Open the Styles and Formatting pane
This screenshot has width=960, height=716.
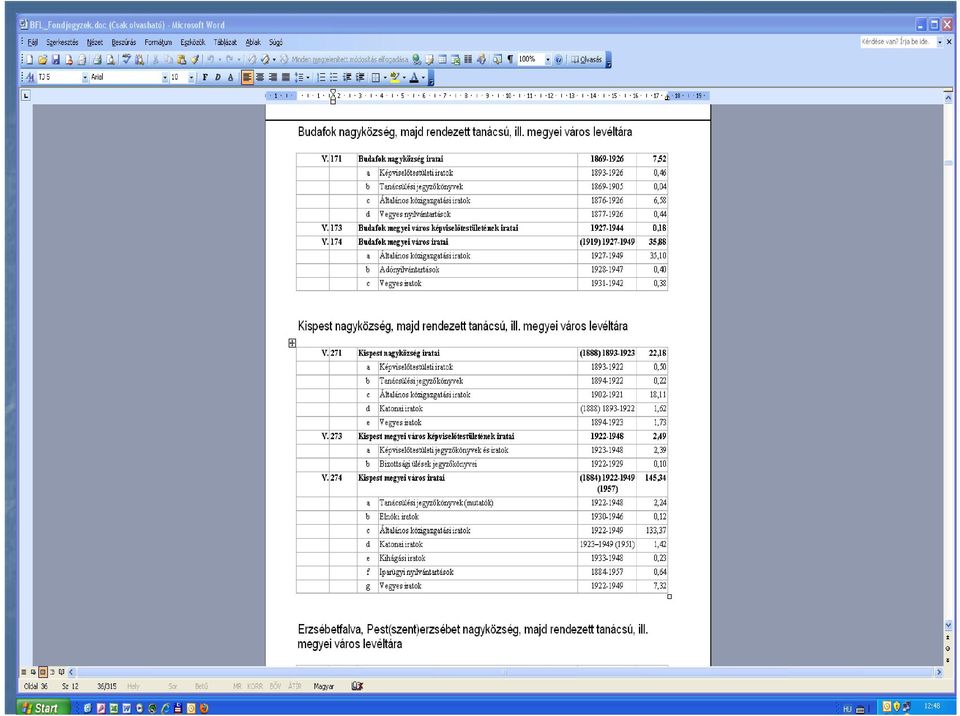[29, 77]
